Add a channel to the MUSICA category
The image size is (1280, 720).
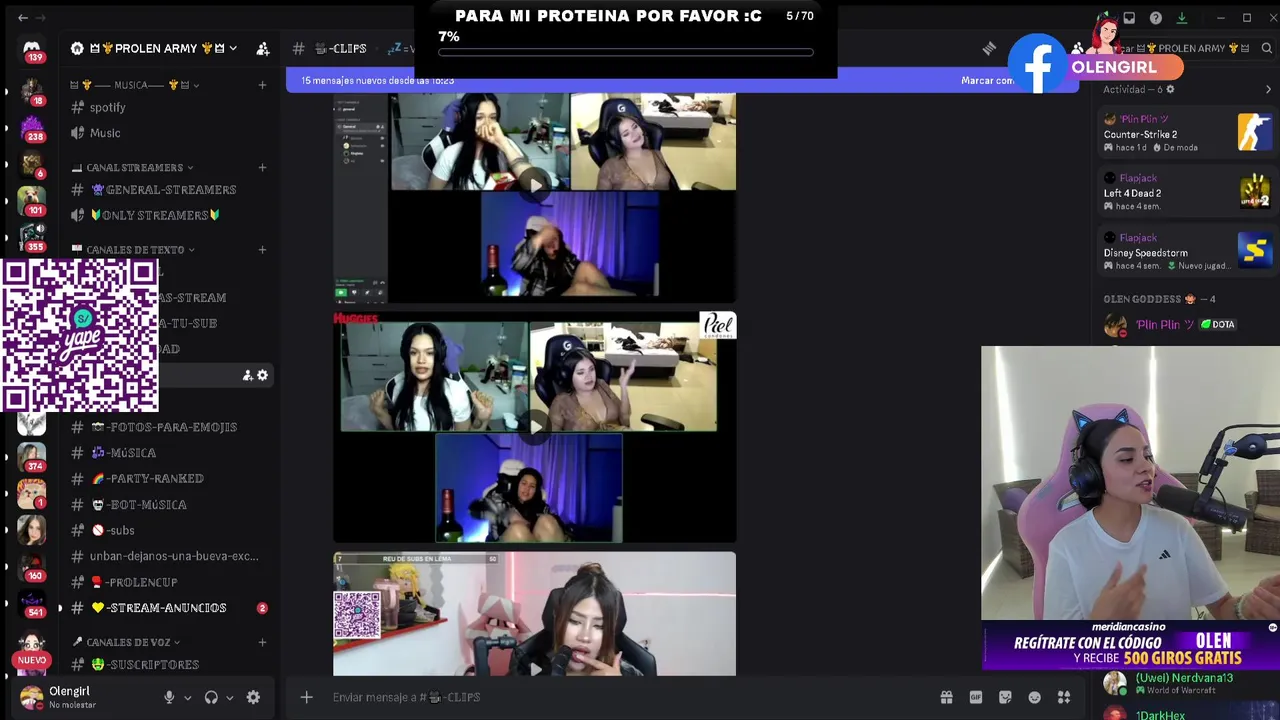tap(262, 85)
